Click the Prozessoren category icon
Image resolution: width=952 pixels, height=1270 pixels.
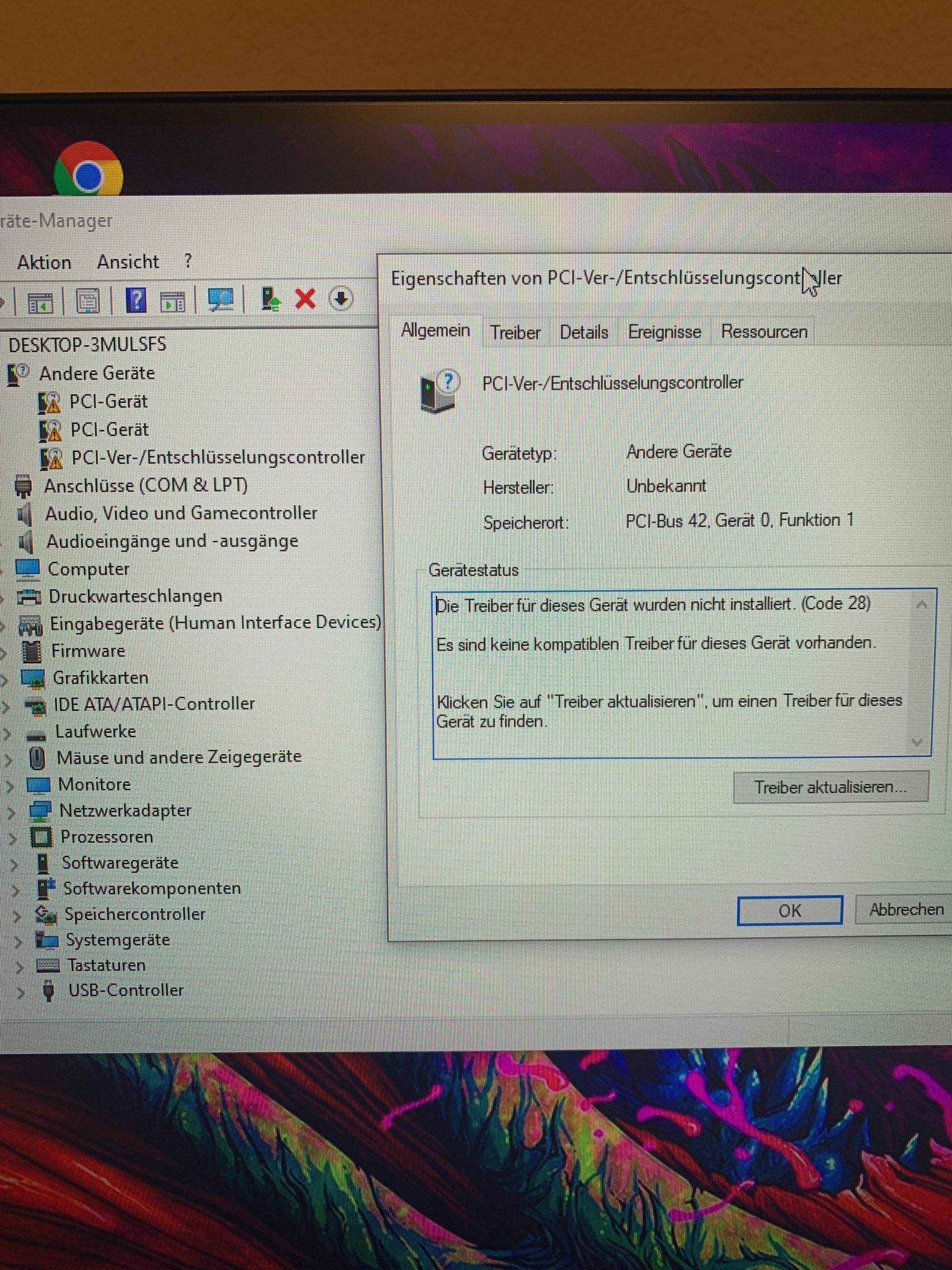point(41,838)
